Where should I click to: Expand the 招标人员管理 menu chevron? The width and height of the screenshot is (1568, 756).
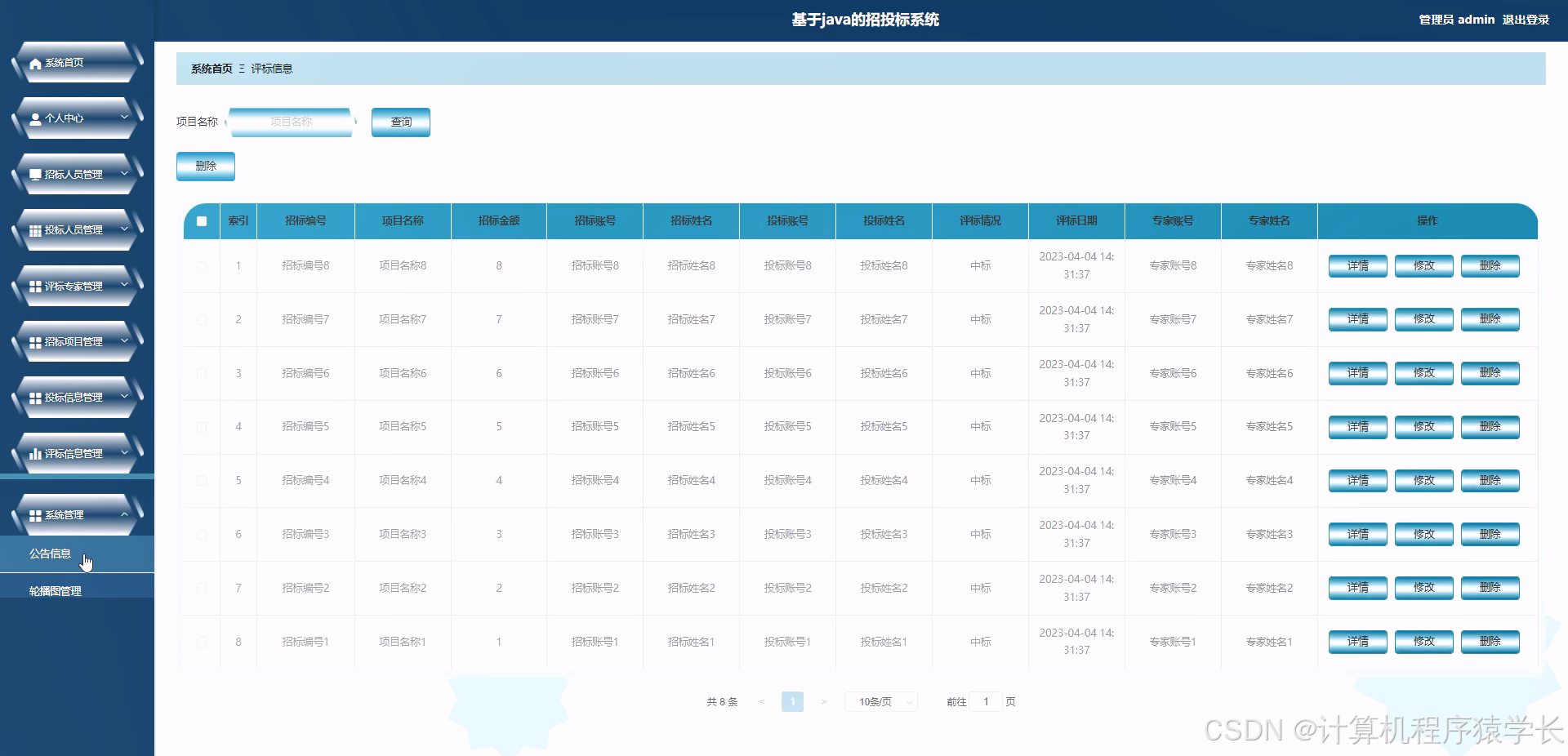(x=124, y=174)
